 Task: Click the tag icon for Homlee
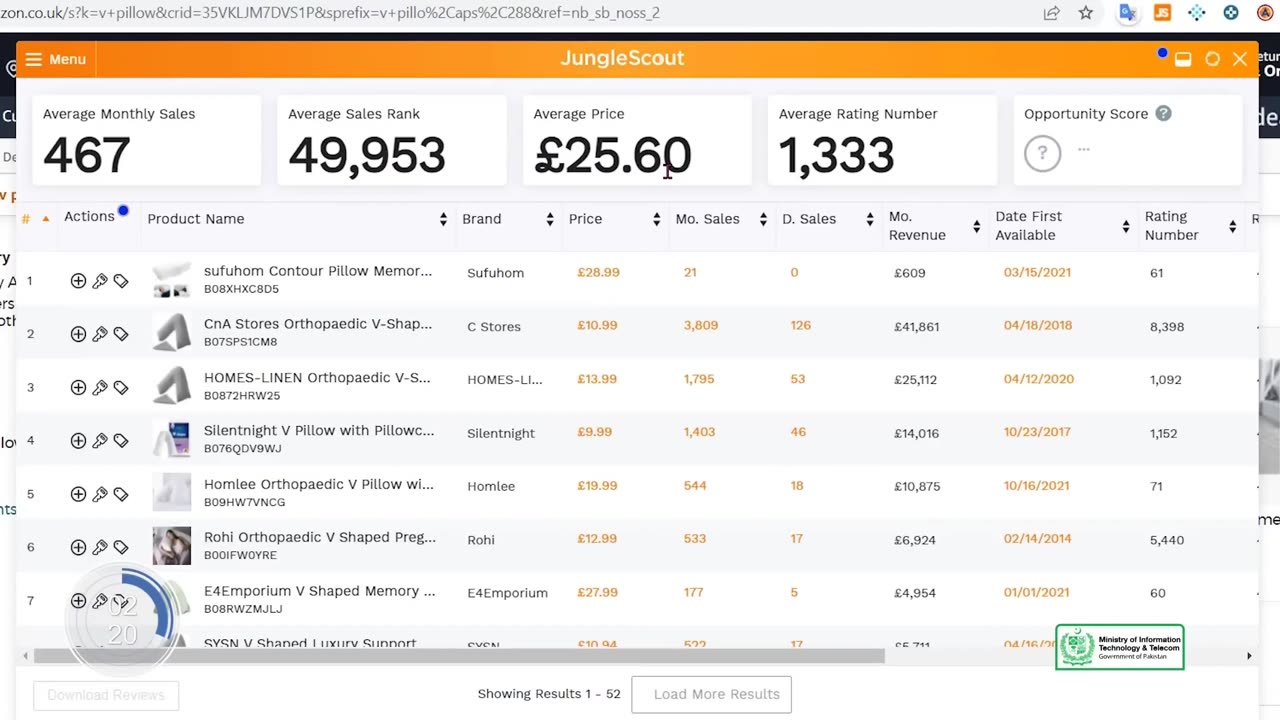coord(121,494)
